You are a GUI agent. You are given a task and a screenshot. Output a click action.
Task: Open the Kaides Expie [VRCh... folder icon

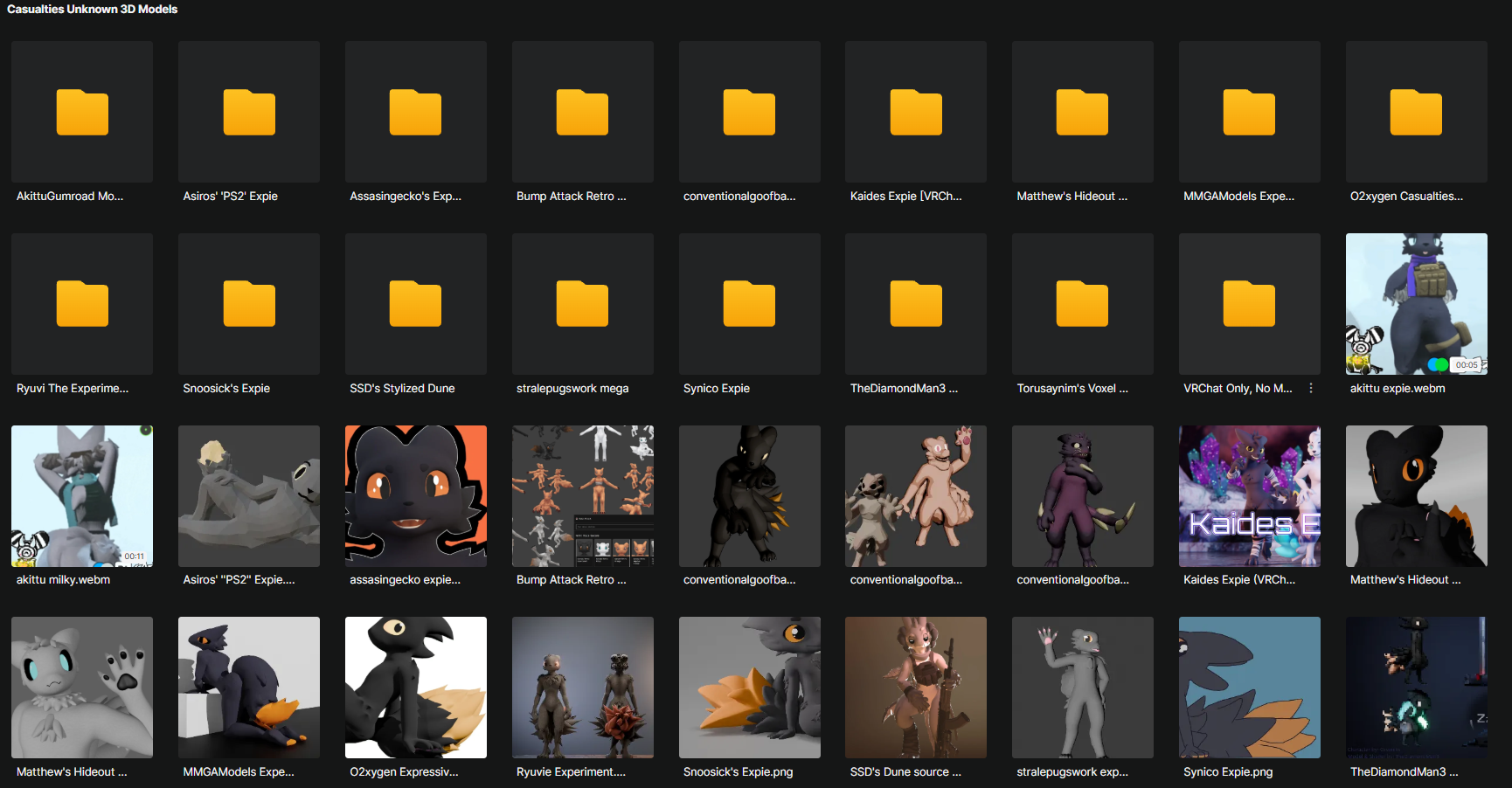(916, 112)
